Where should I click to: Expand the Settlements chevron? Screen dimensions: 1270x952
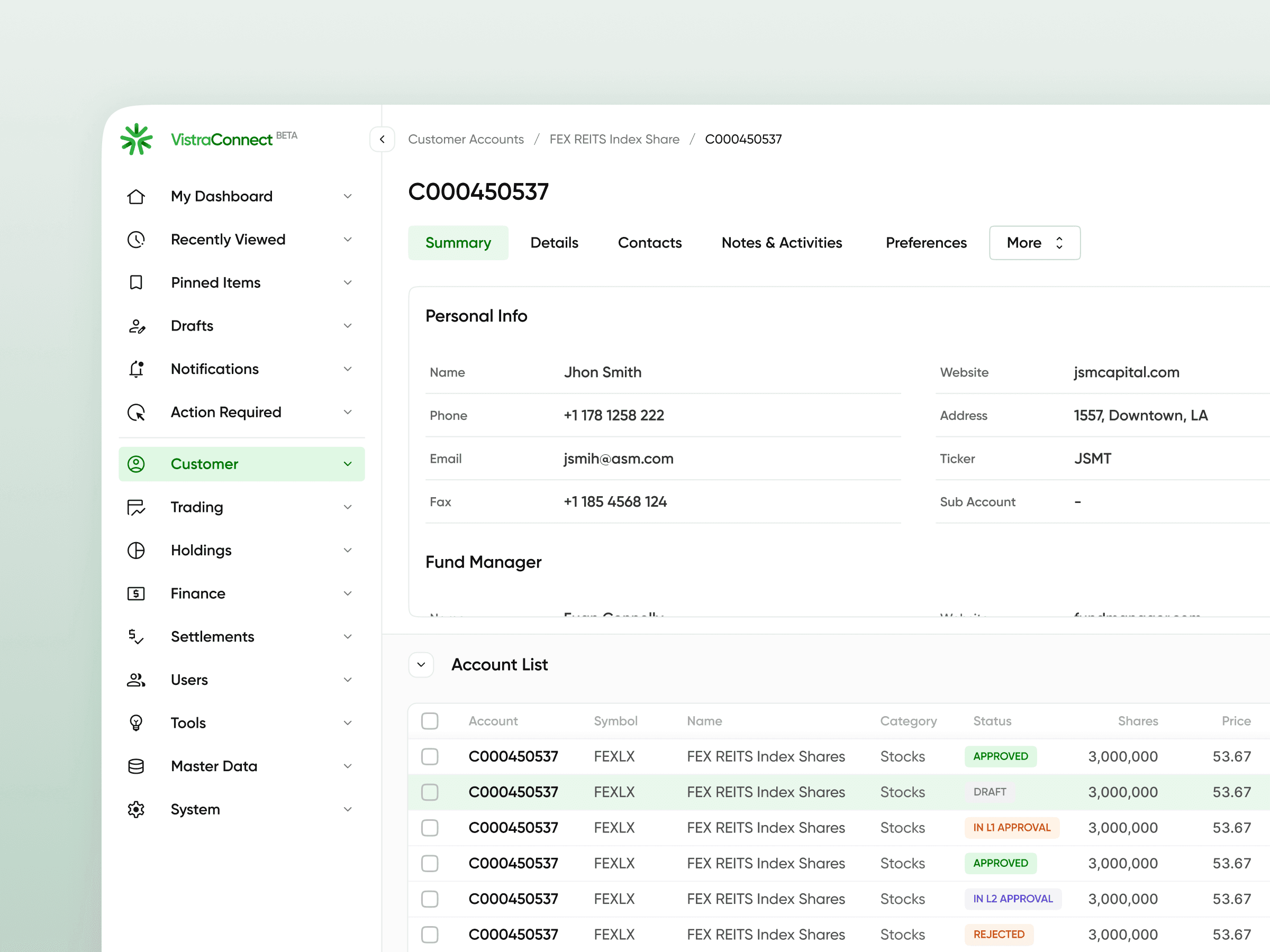click(348, 636)
